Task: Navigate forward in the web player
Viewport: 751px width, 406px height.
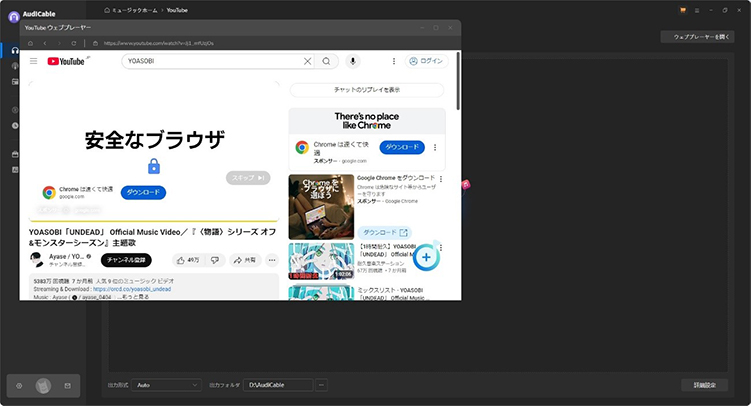Action: pyautogui.click(x=59, y=43)
